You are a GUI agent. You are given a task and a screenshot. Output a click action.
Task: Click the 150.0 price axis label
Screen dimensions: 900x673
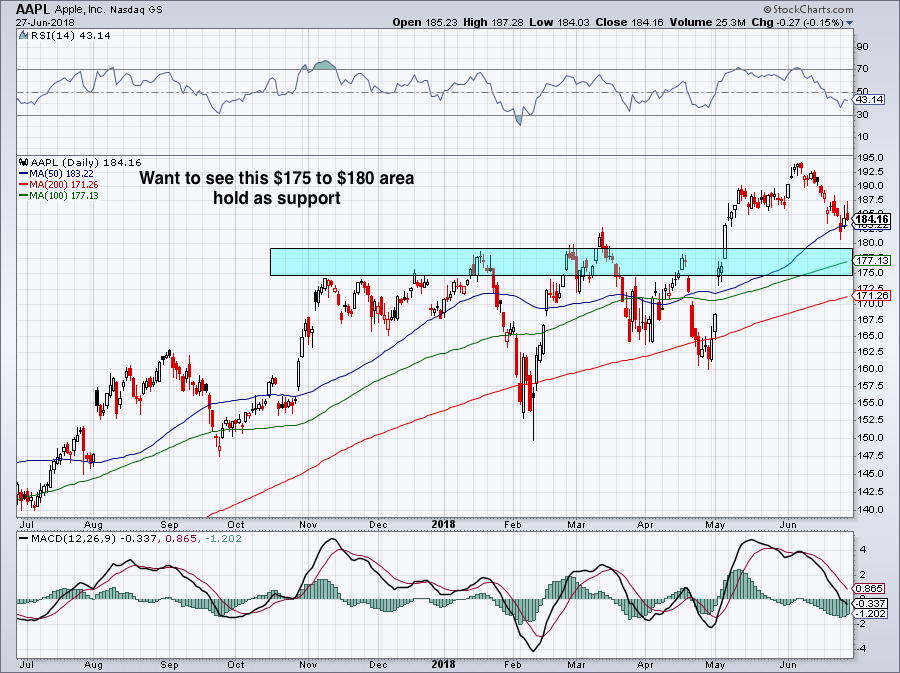click(x=870, y=437)
